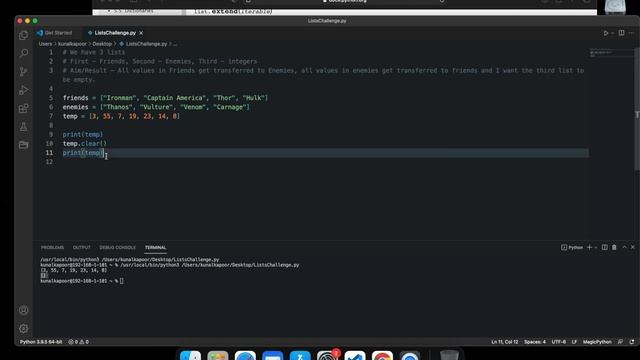The image size is (640, 360).
Task: Open run options dropdown beside play button
Action: point(613,33)
